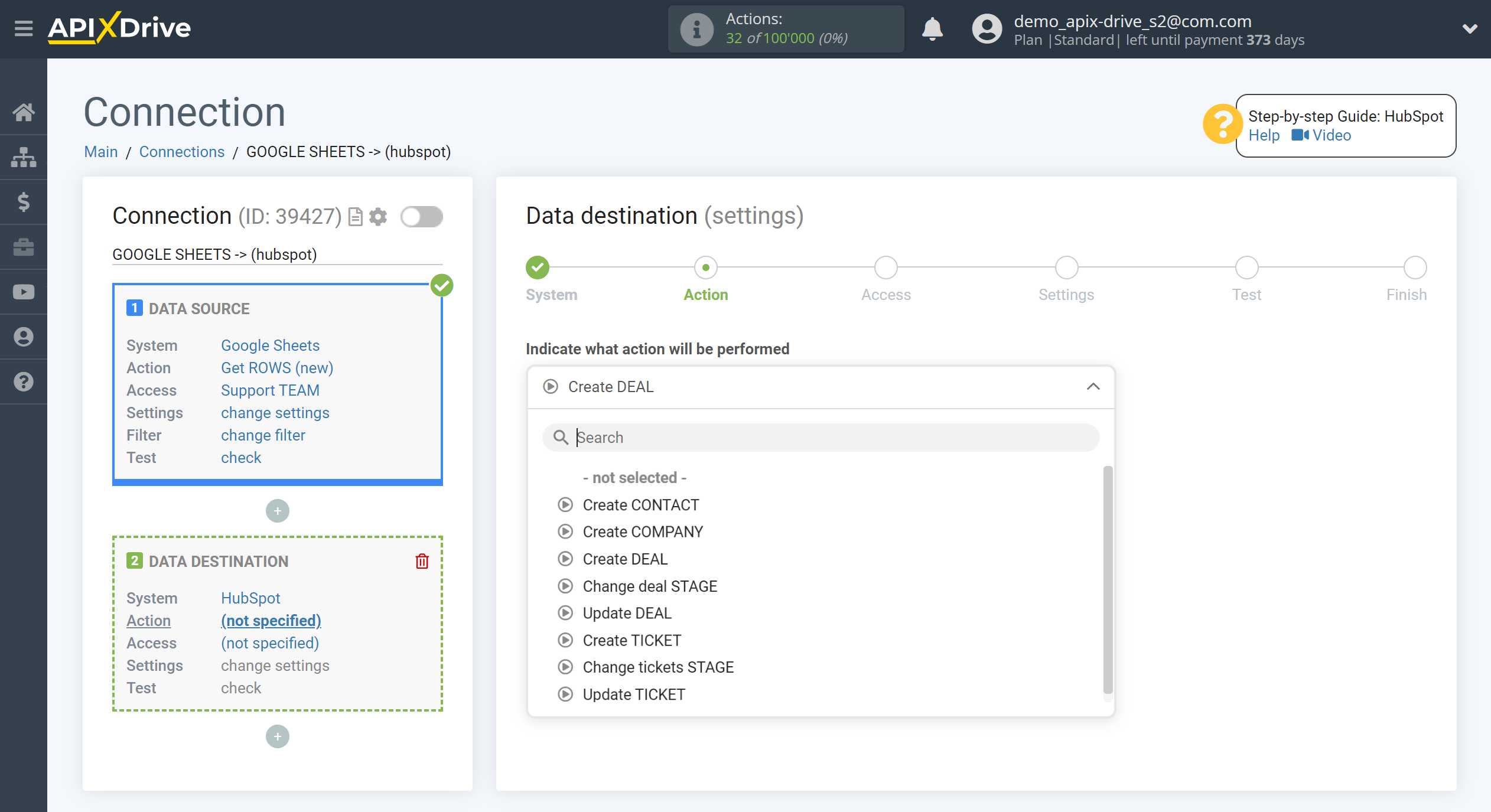This screenshot has height=812, width=1491.
Task: Go to Main breadcrumb
Action: pos(101,152)
